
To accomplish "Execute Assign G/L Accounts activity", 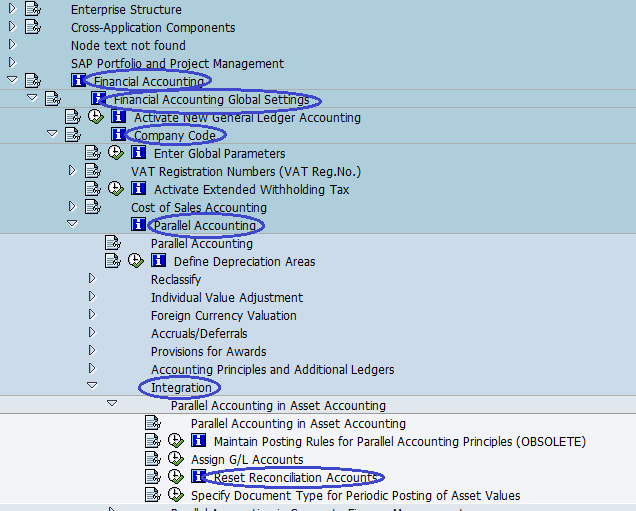I will (x=176, y=458).
